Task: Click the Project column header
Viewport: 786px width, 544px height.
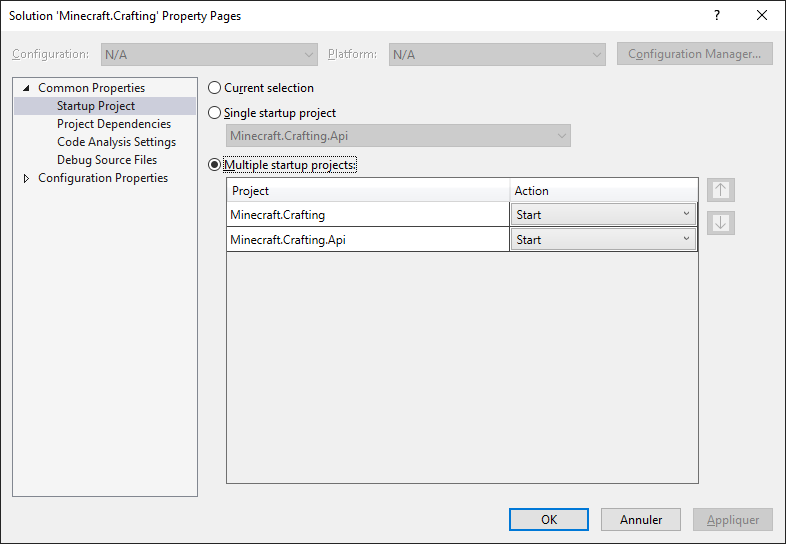Action: 368,191
